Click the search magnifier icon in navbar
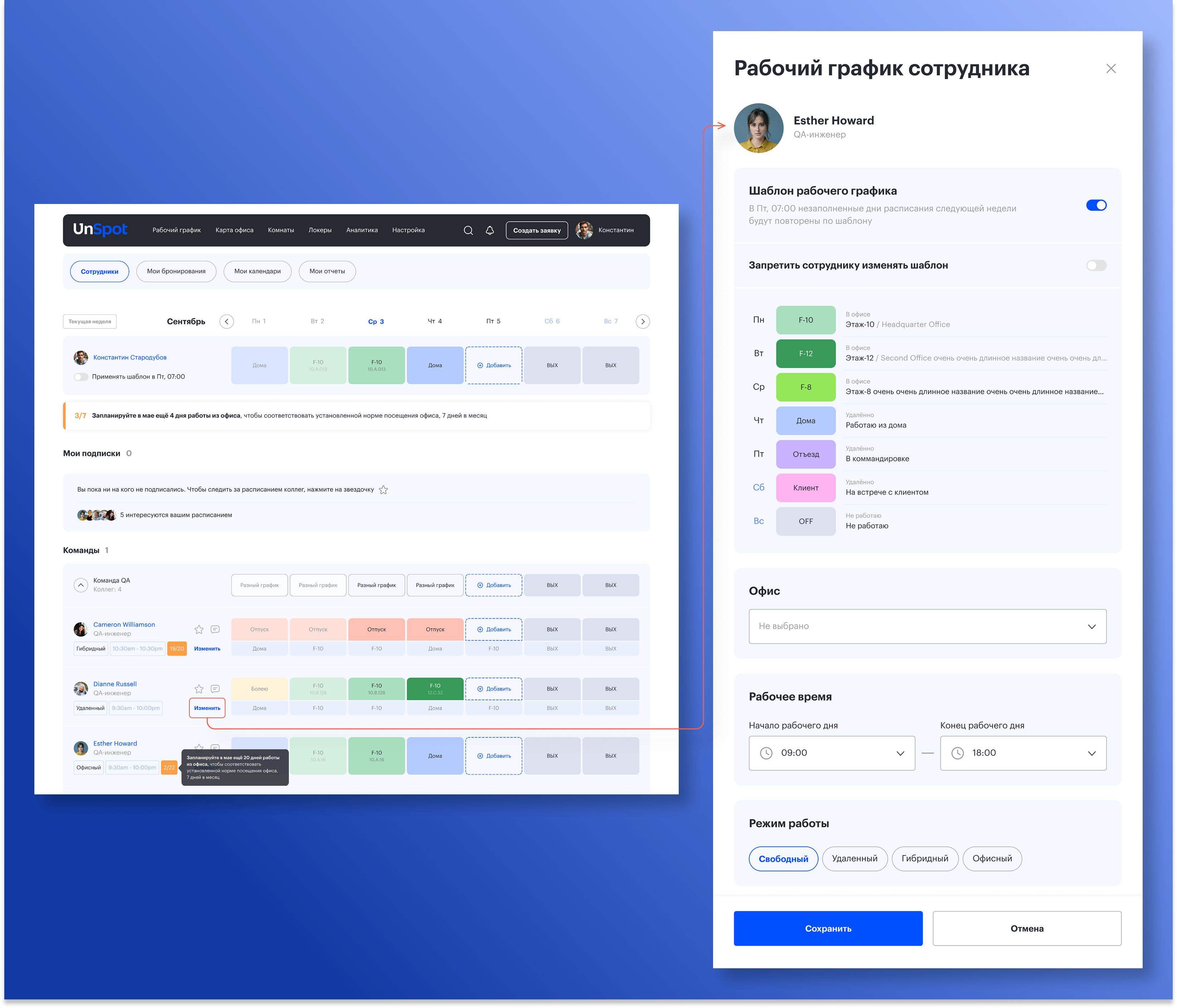The height and width of the screenshot is (1008, 1177). coord(468,230)
